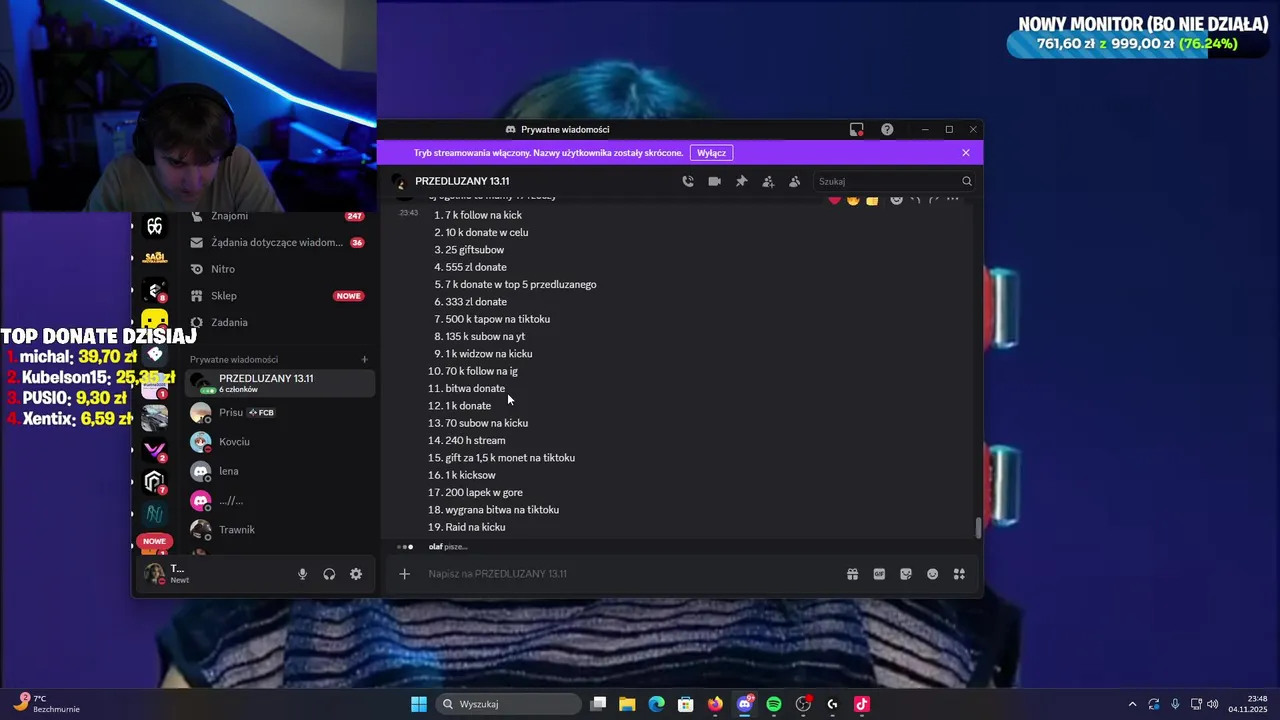Click the taskbar Wyszukaj search box
Viewport: 1280px width, 720px height.
pos(510,704)
